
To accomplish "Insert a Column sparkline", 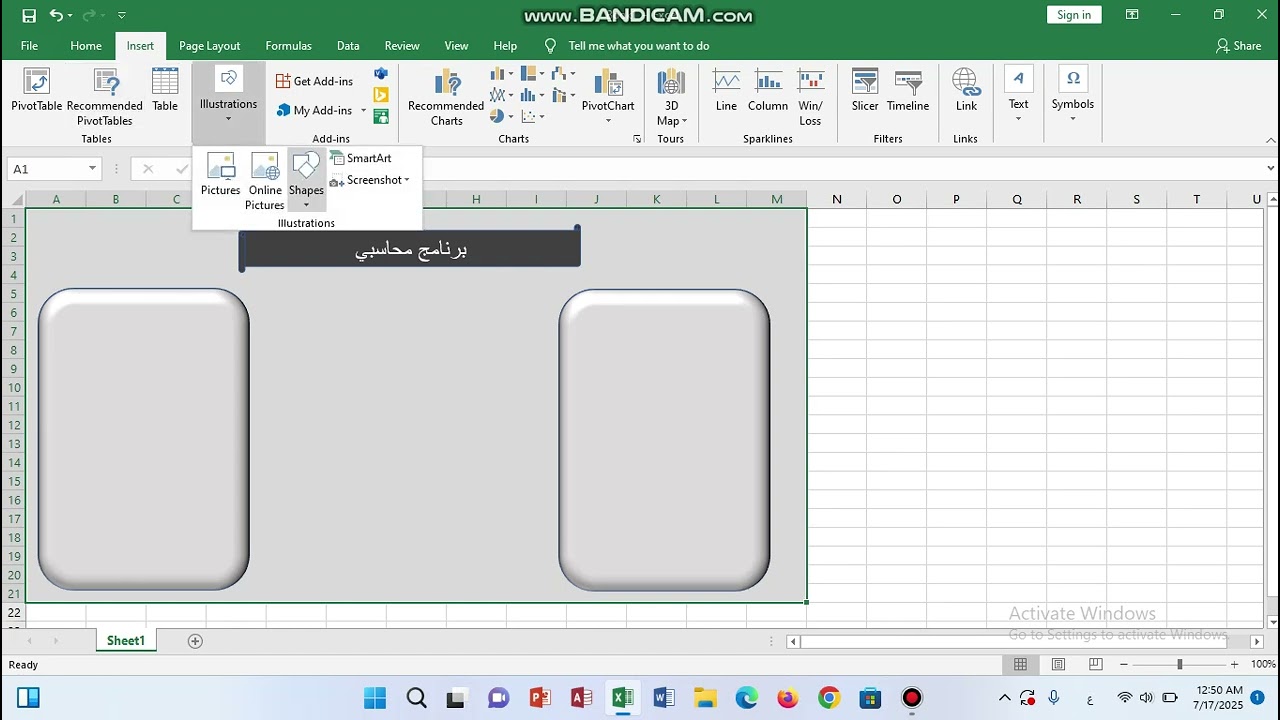I will [768, 91].
